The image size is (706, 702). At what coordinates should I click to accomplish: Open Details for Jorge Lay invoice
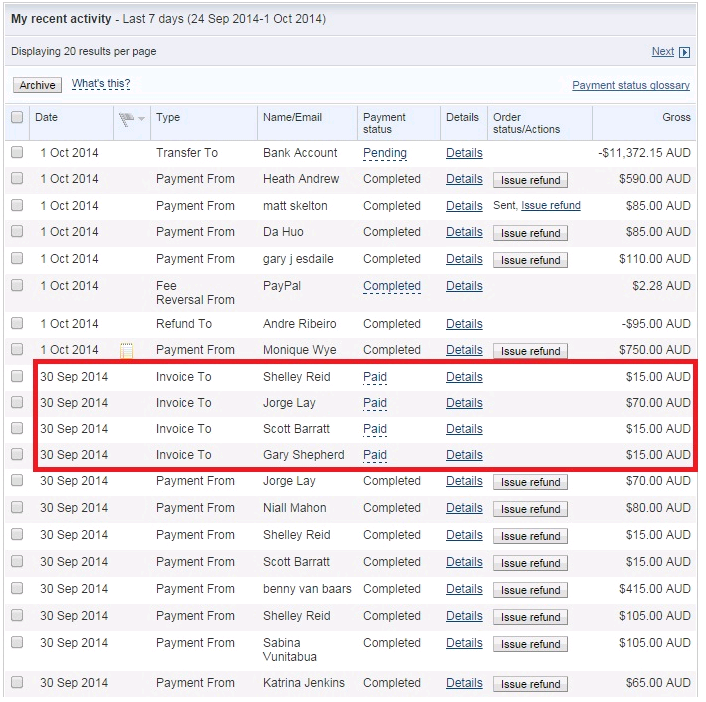click(x=464, y=403)
